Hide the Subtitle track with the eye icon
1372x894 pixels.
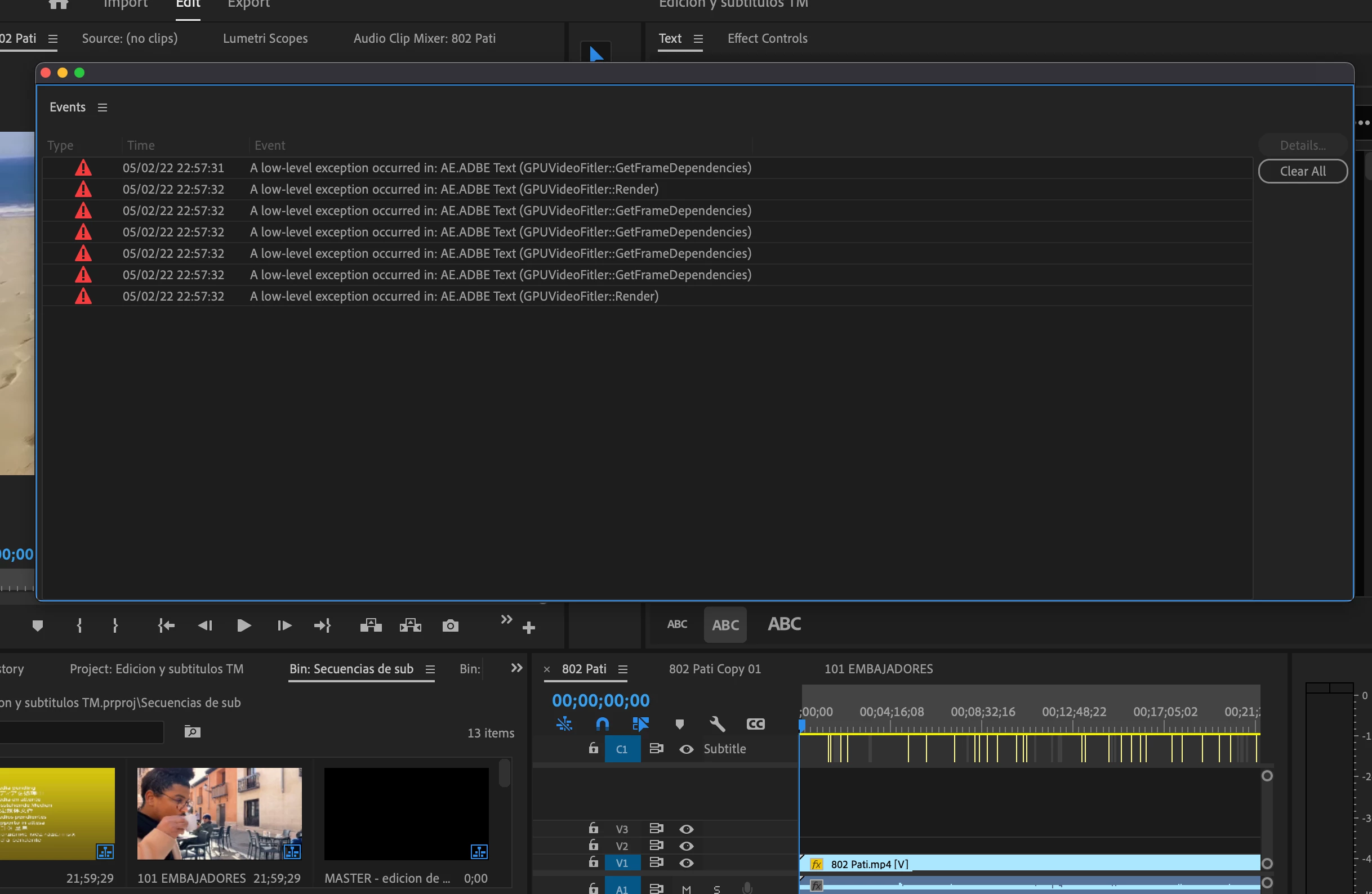[686, 749]
